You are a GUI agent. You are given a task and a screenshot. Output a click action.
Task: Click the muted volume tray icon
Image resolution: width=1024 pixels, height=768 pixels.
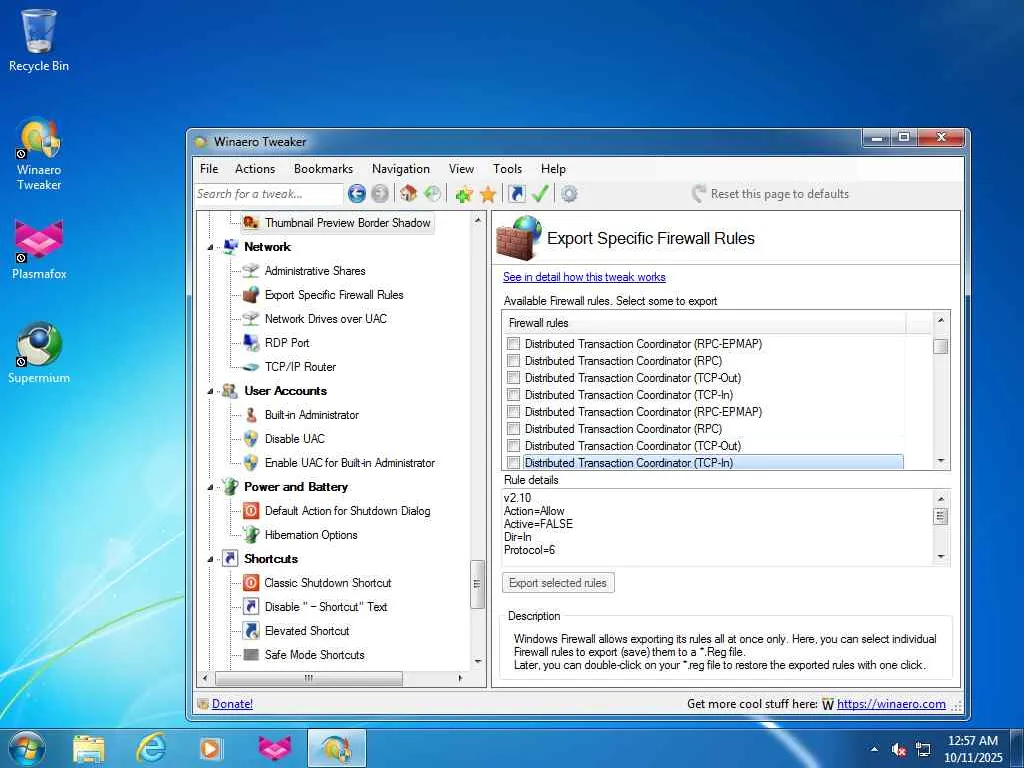point(899,750)
